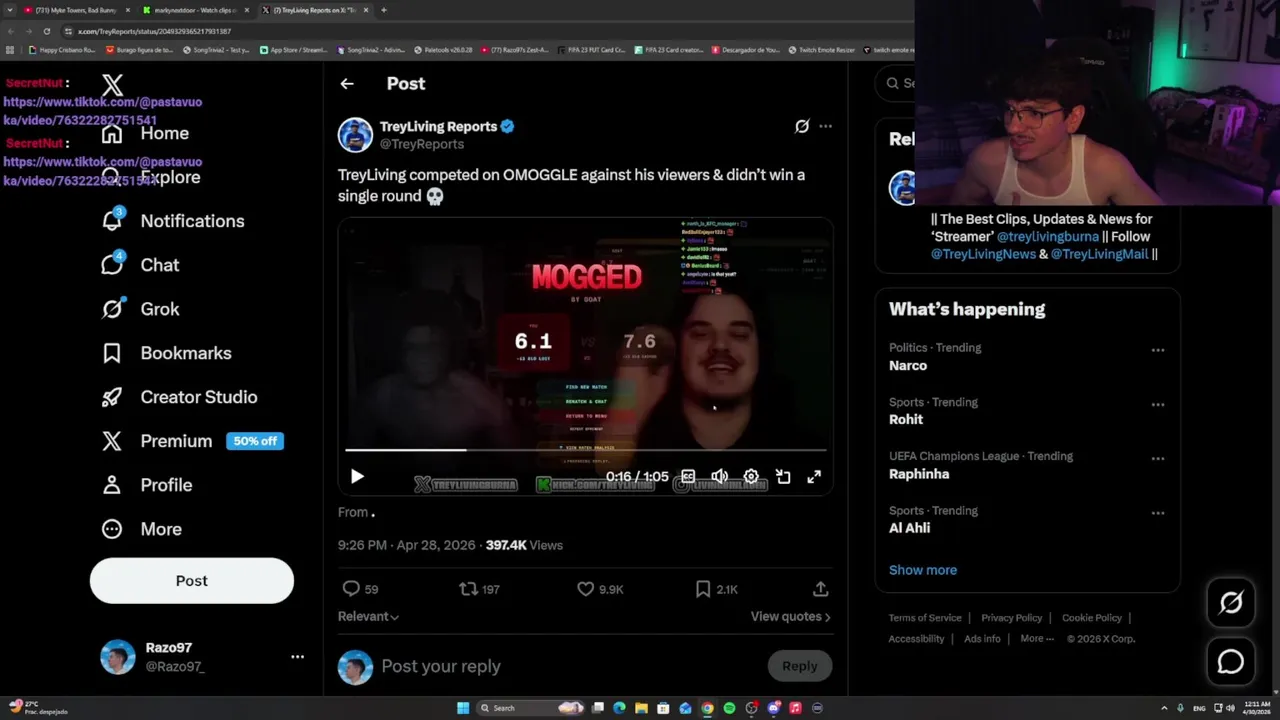
Task: Click the 397.4K Views count
Action: pos(524,545)
